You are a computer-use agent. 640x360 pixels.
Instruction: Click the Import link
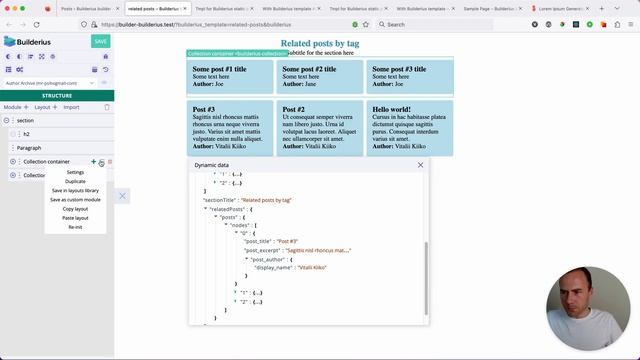tap(71, 107)
